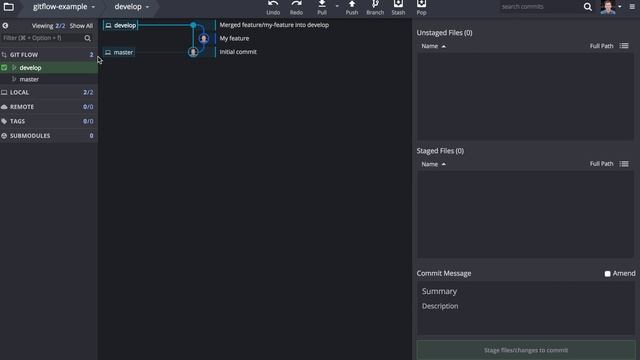Open the profile dropdown arrow
Image resolution: width=640 pixels, height=360 pixels.
click(x=620, y=7)
